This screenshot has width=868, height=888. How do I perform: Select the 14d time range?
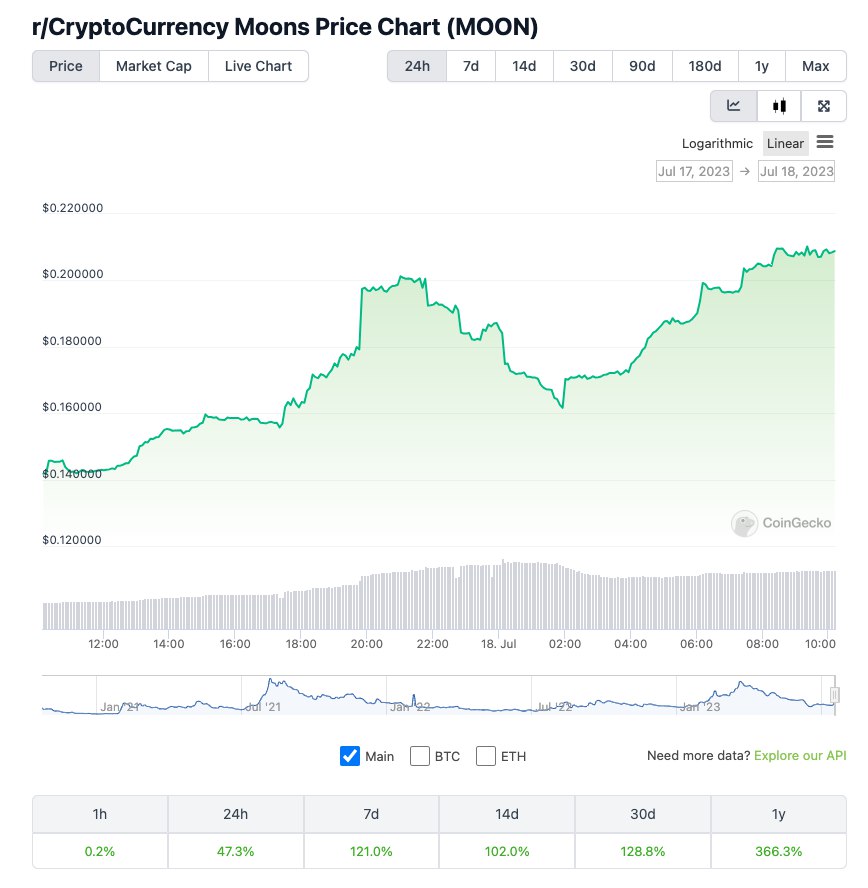click(x=524, y=66)
